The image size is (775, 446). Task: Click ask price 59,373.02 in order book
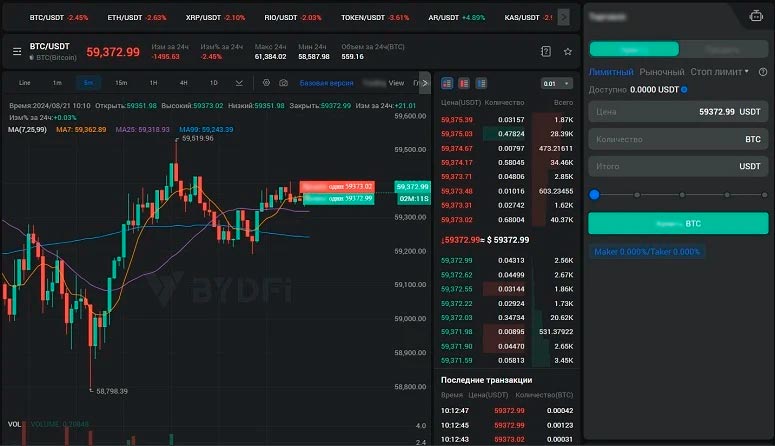pos(457,220)
